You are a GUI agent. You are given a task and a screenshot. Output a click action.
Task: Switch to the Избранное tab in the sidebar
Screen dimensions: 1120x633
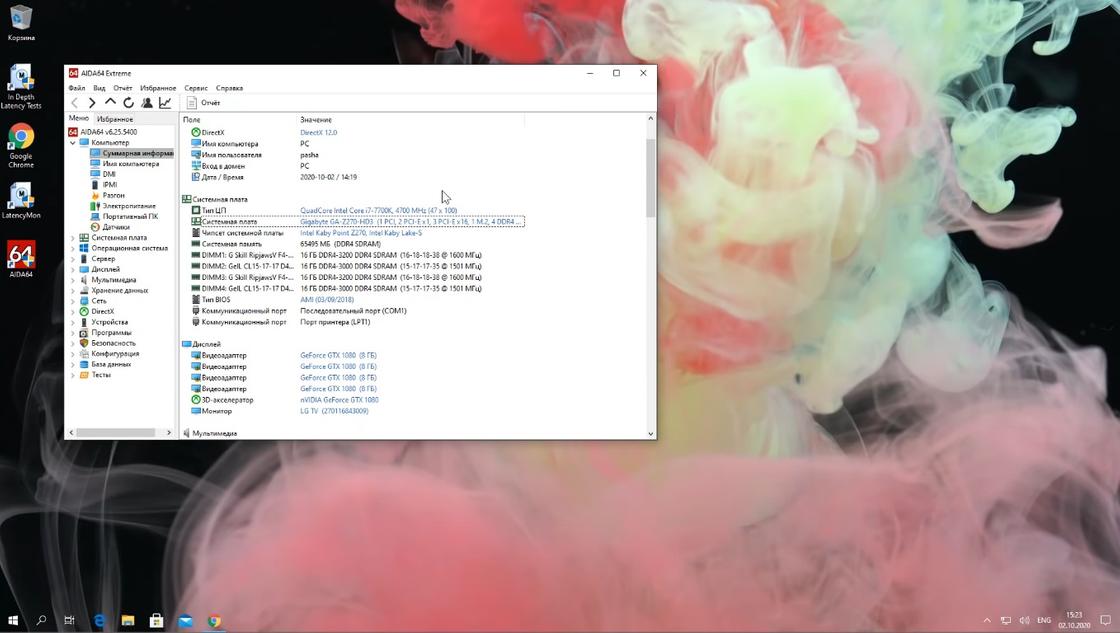[x=115, y=119]
